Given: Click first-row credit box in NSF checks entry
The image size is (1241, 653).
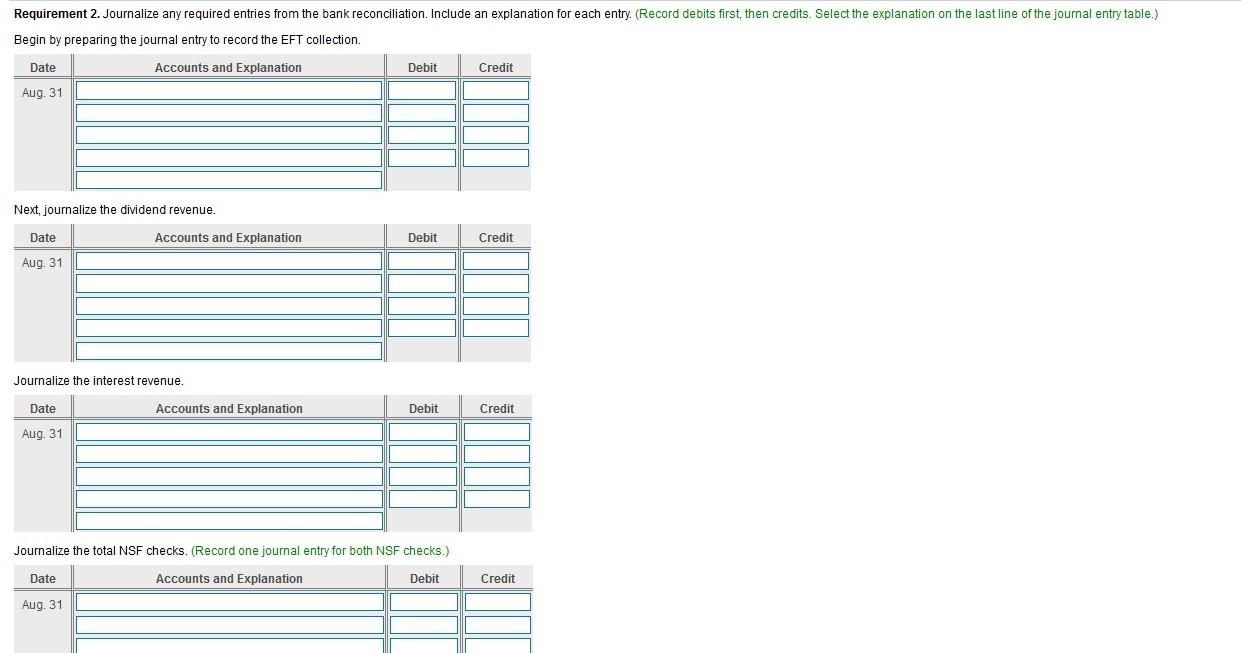Looking at the screenshot, I should (498, 602).
